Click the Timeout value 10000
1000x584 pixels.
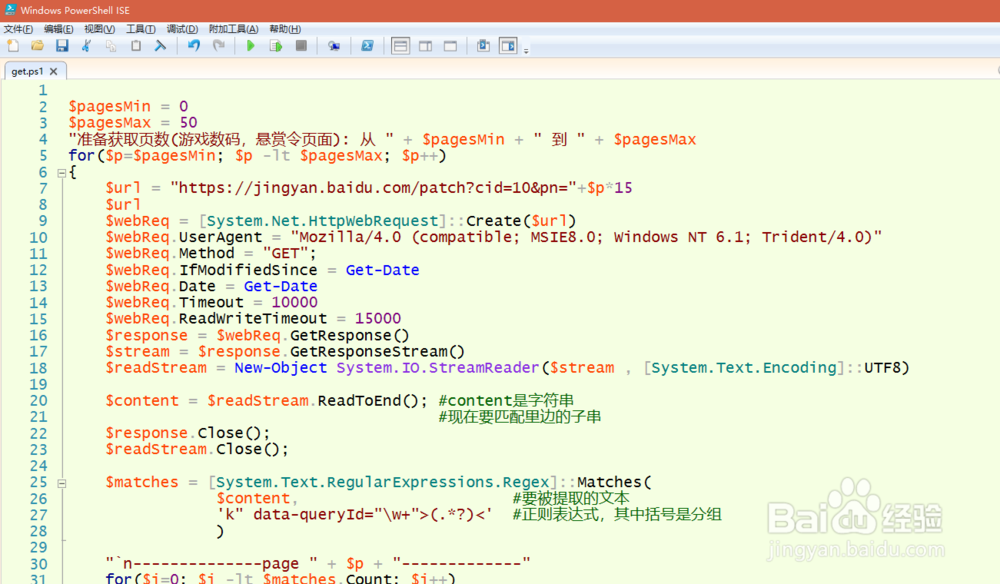point(295,302)
